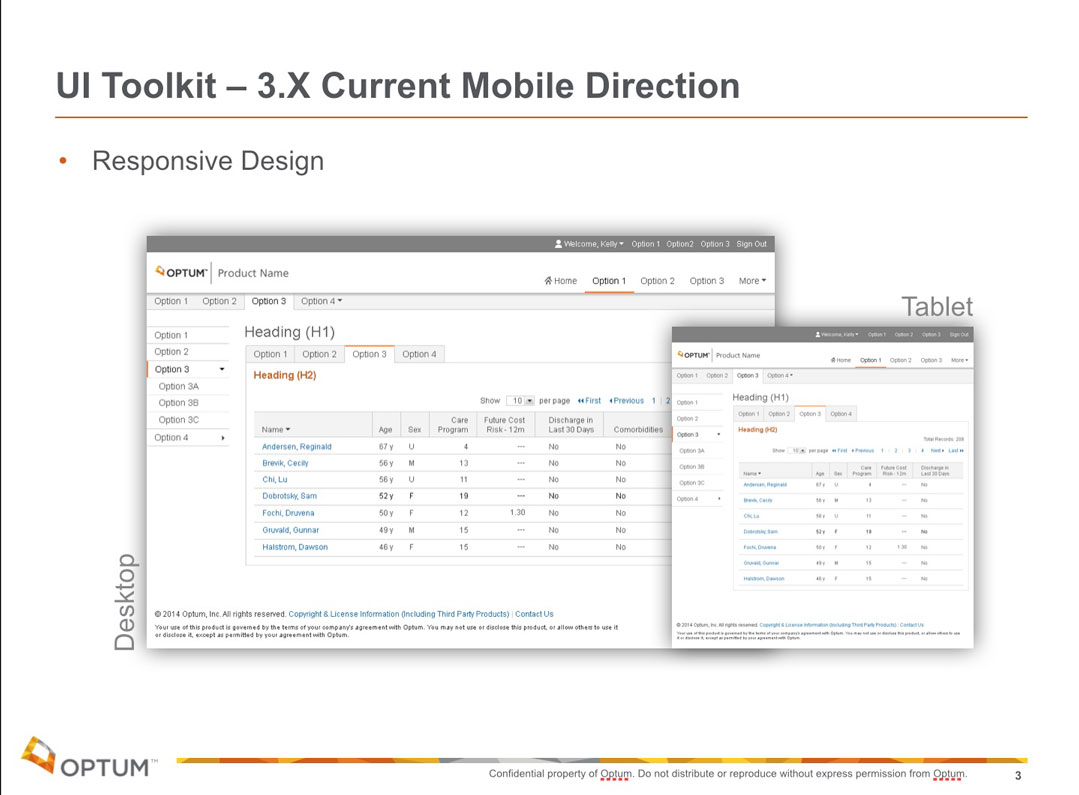Open patient Andersen, Reginald in desktop table

click(x=296, y=446)
